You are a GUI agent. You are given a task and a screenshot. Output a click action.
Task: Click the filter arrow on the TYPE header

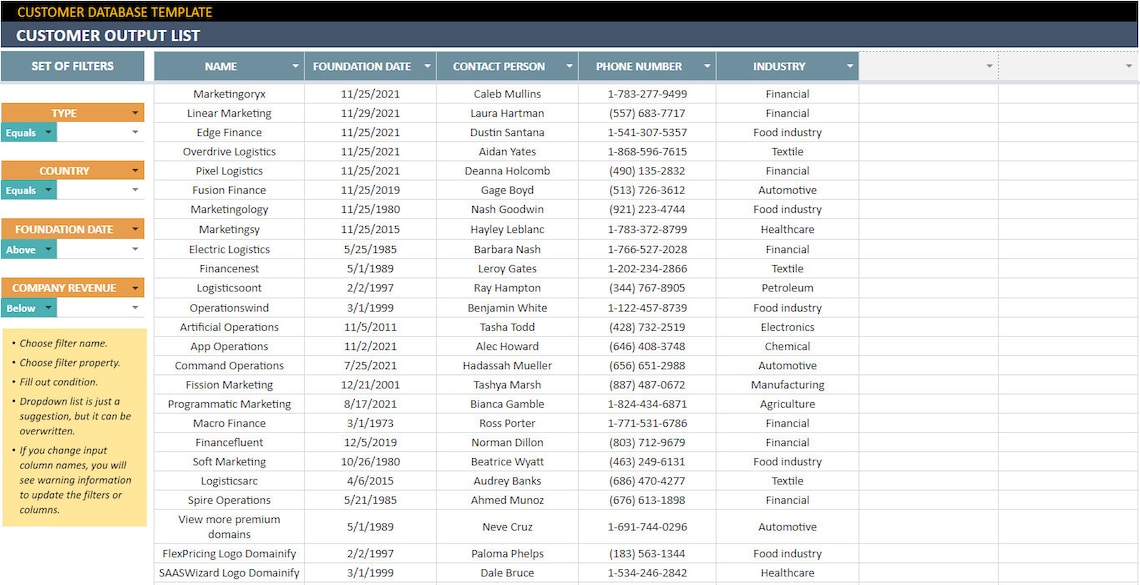133,112
